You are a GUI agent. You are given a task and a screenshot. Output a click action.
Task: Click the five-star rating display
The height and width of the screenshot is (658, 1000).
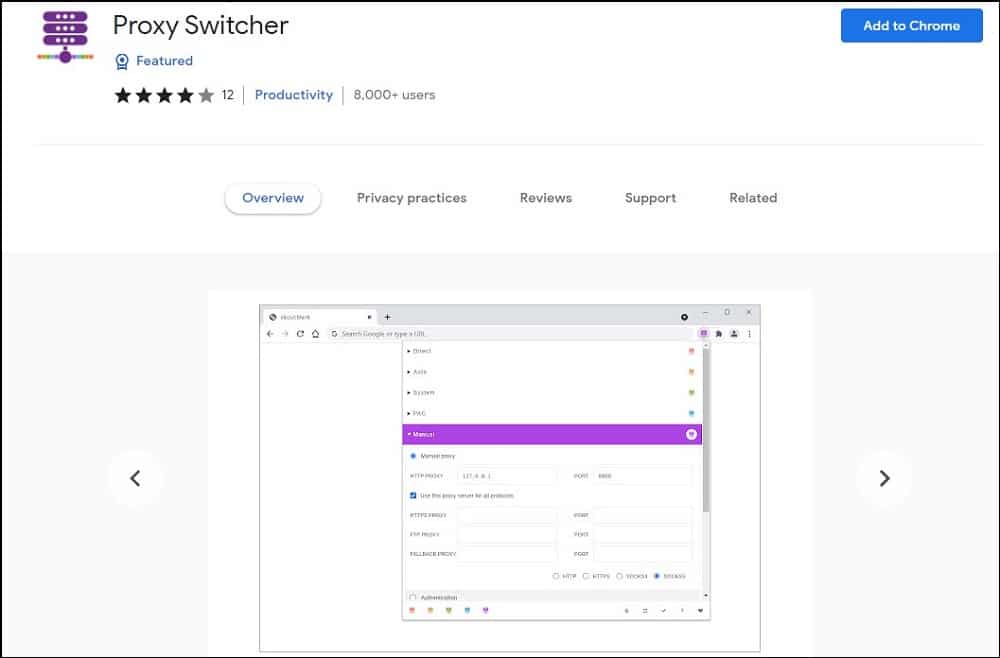(x=164, y=95)
